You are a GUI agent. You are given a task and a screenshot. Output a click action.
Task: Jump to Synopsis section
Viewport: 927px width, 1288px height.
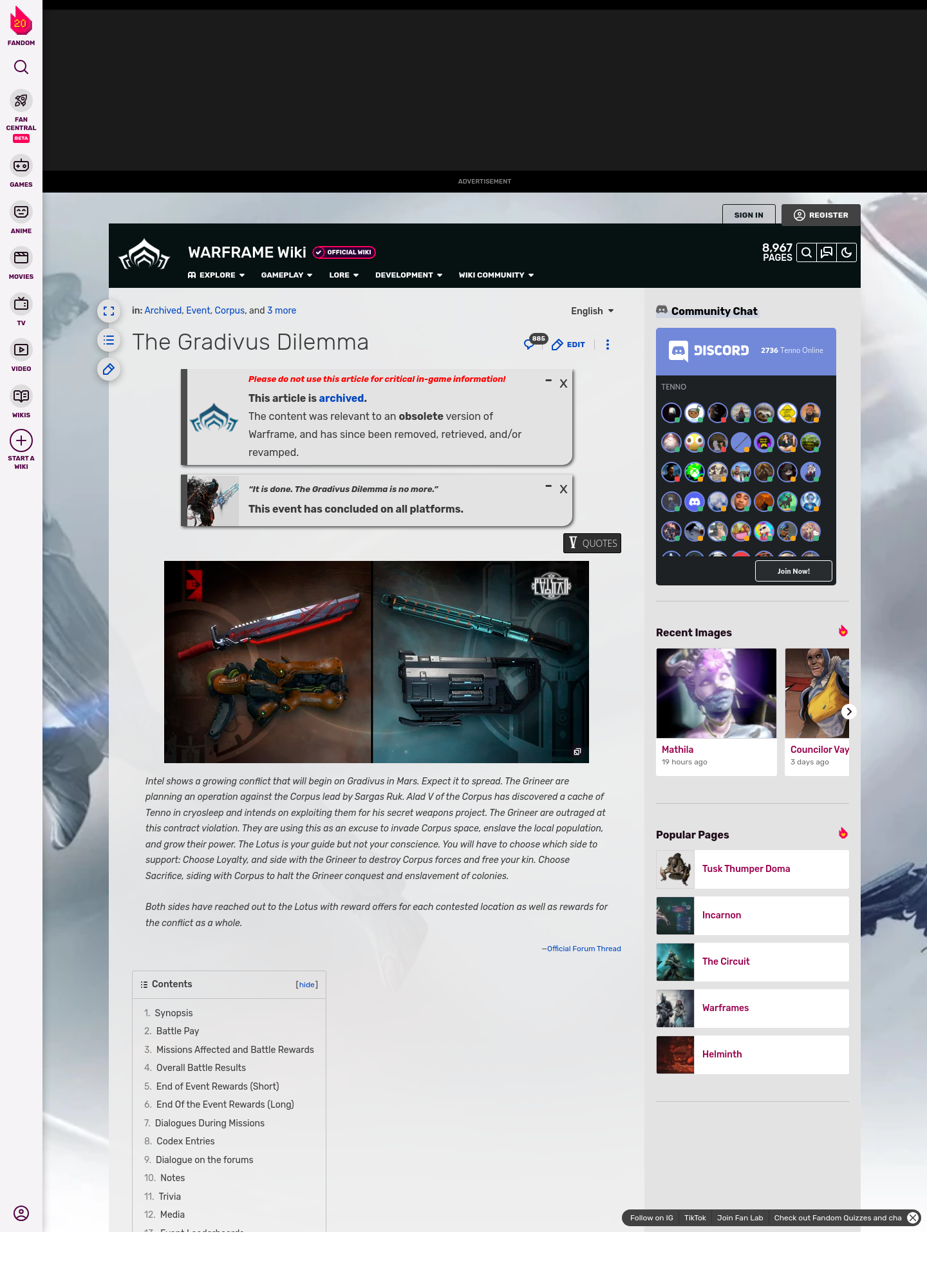tap(174, 1013)
